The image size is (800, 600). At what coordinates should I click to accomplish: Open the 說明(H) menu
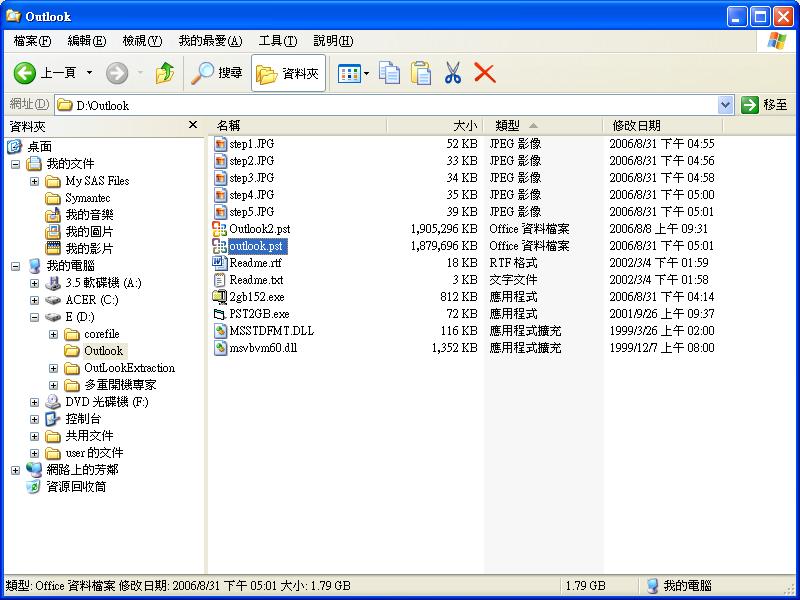pos(333,41)
